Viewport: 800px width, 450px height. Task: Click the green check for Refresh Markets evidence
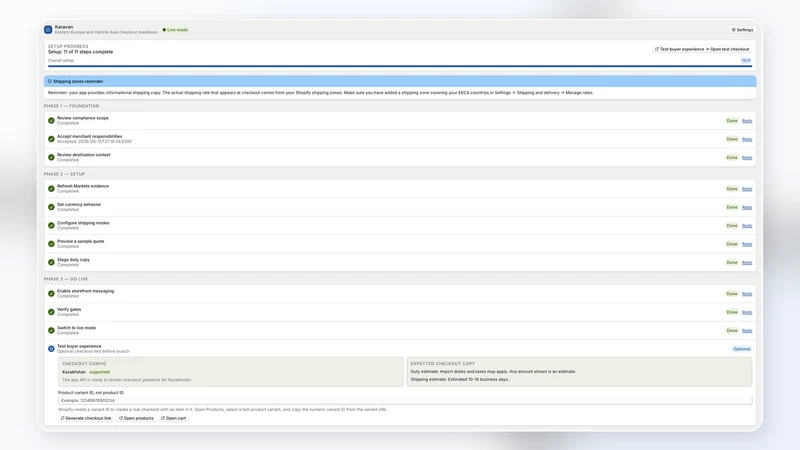point(51,189)
